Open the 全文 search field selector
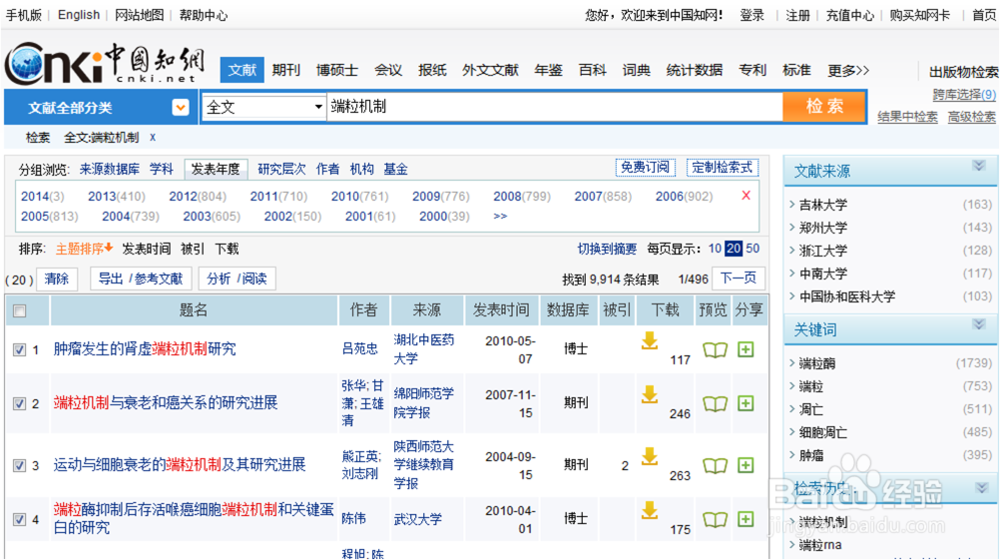This screenshot has height=560, width=1000. (x=264, y=107)
